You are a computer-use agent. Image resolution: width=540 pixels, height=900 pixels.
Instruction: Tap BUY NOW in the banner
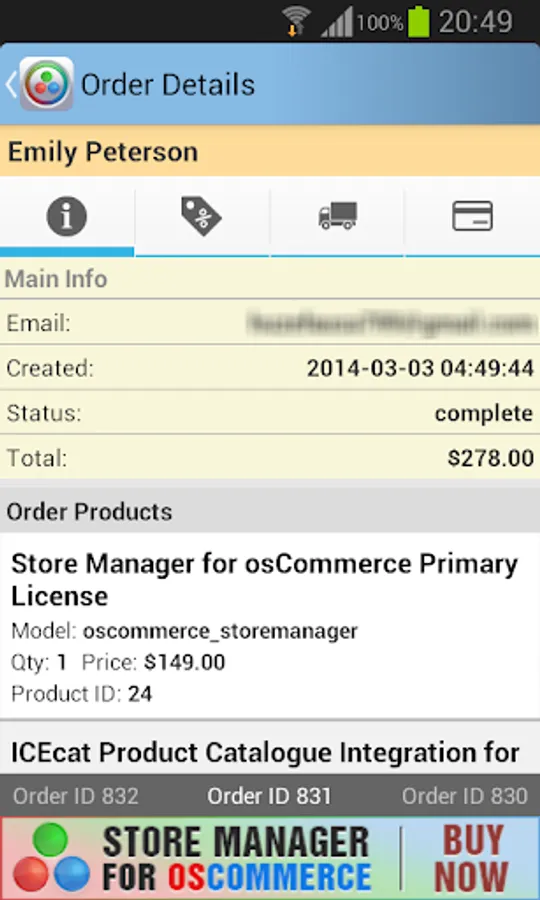tap(471, 859)
